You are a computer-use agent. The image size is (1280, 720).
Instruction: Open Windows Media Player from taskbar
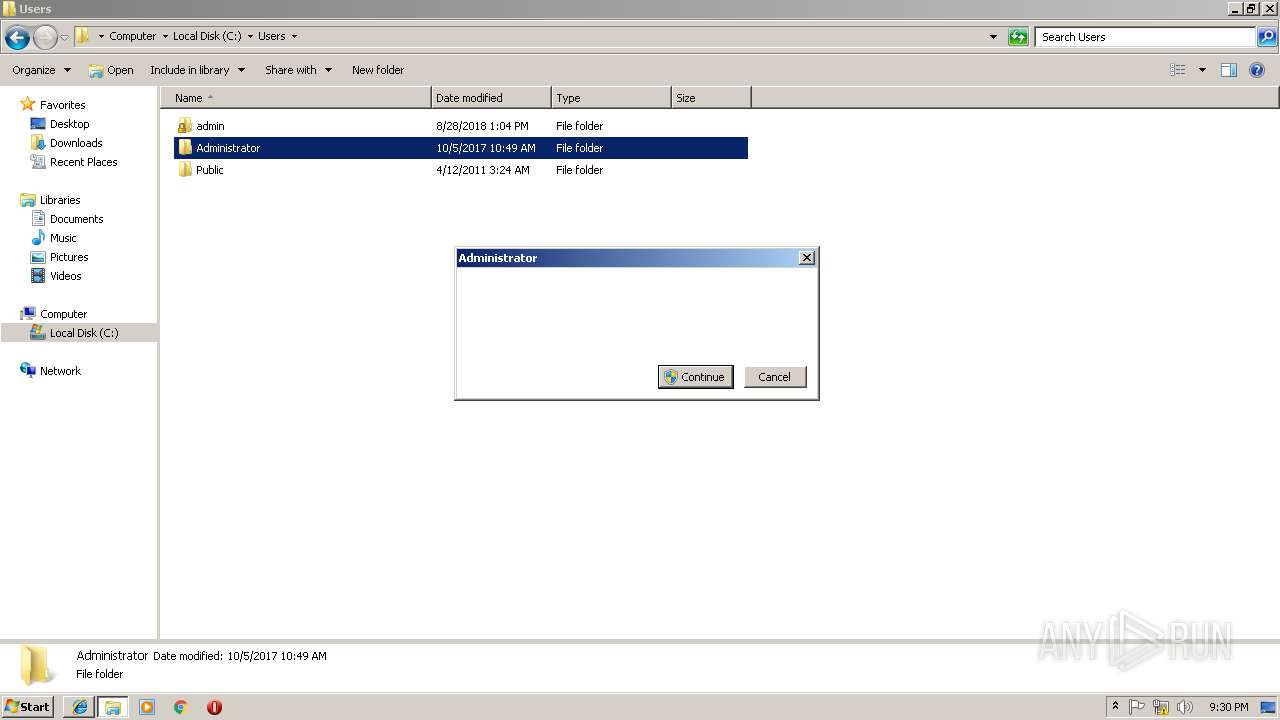pos(147,707)
